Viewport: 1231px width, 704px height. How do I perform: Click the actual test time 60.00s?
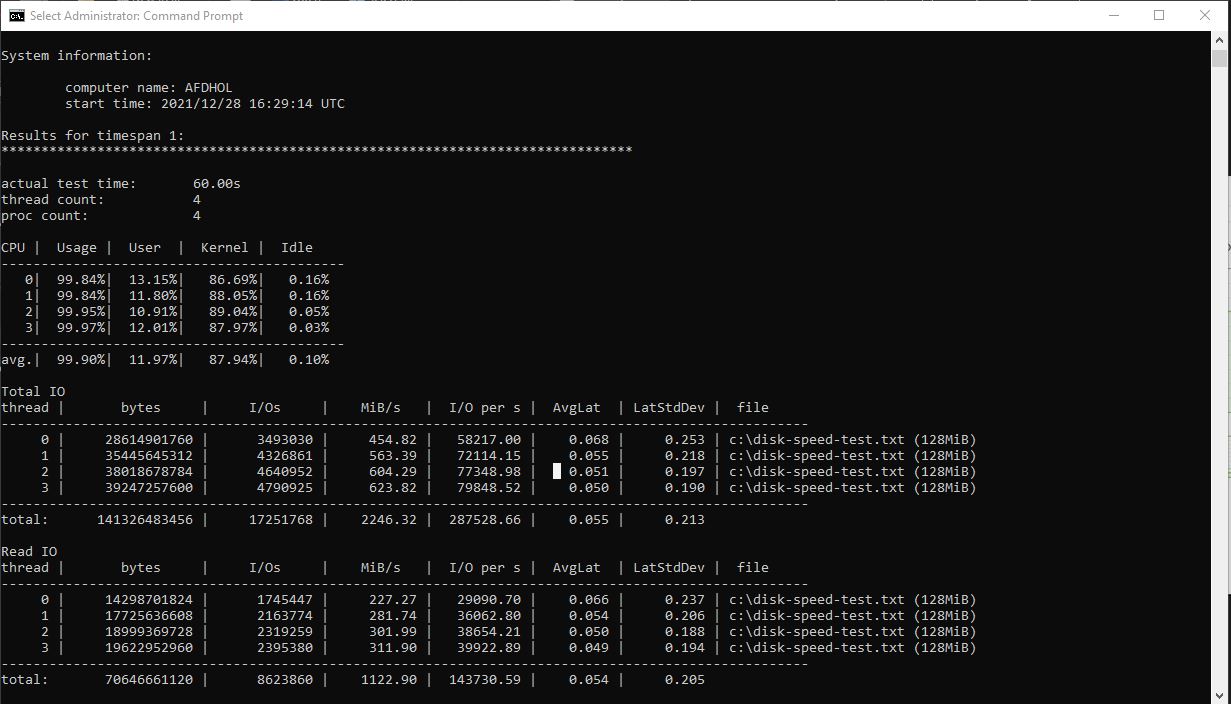pos(217,183)
